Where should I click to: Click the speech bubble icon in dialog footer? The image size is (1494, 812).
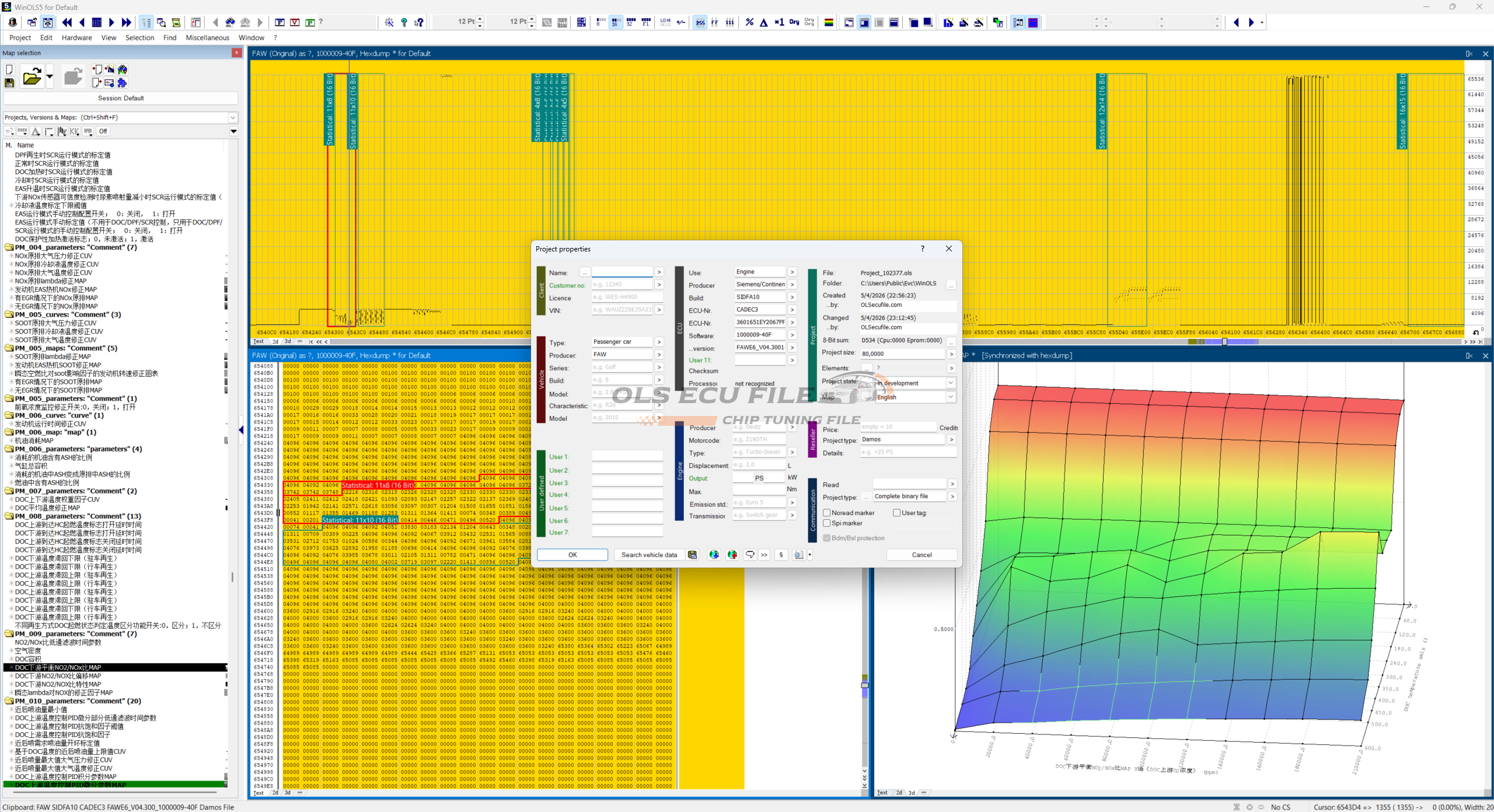[750, 555]
